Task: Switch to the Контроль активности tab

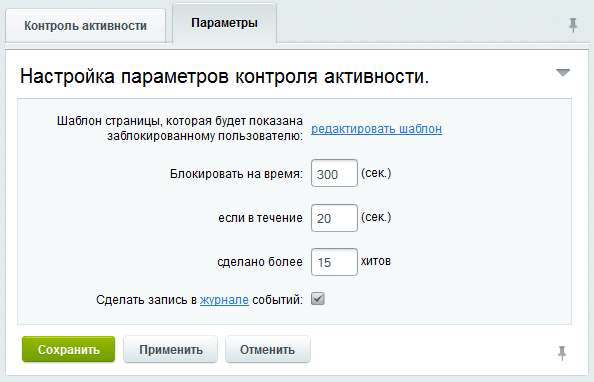Action: click(85, 26)
